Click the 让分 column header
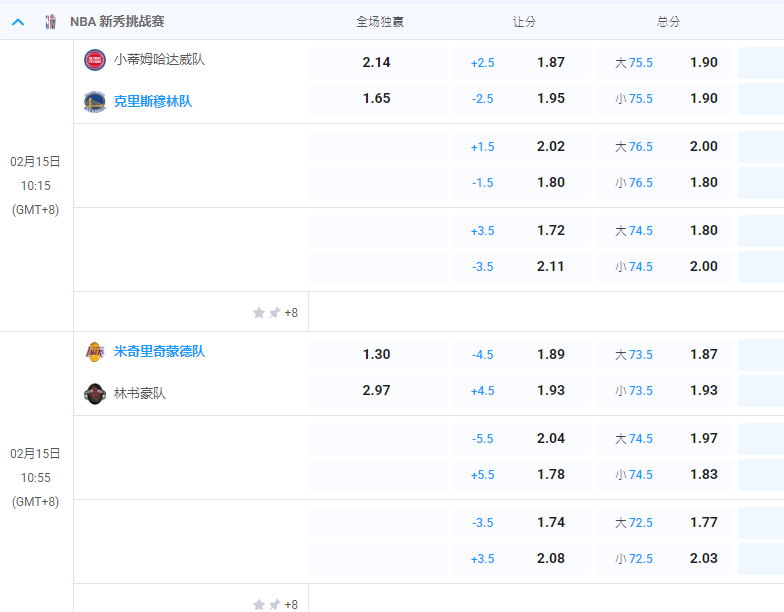784x612 pixels. tap(524, 22)
